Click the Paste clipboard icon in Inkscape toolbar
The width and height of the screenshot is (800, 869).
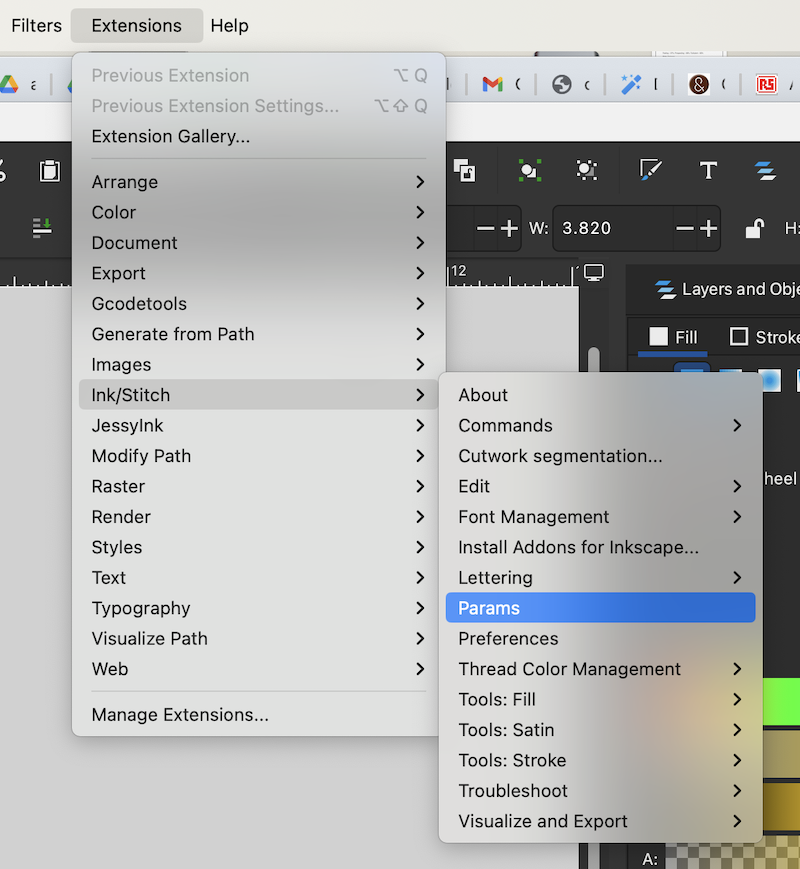pos(50,171)
